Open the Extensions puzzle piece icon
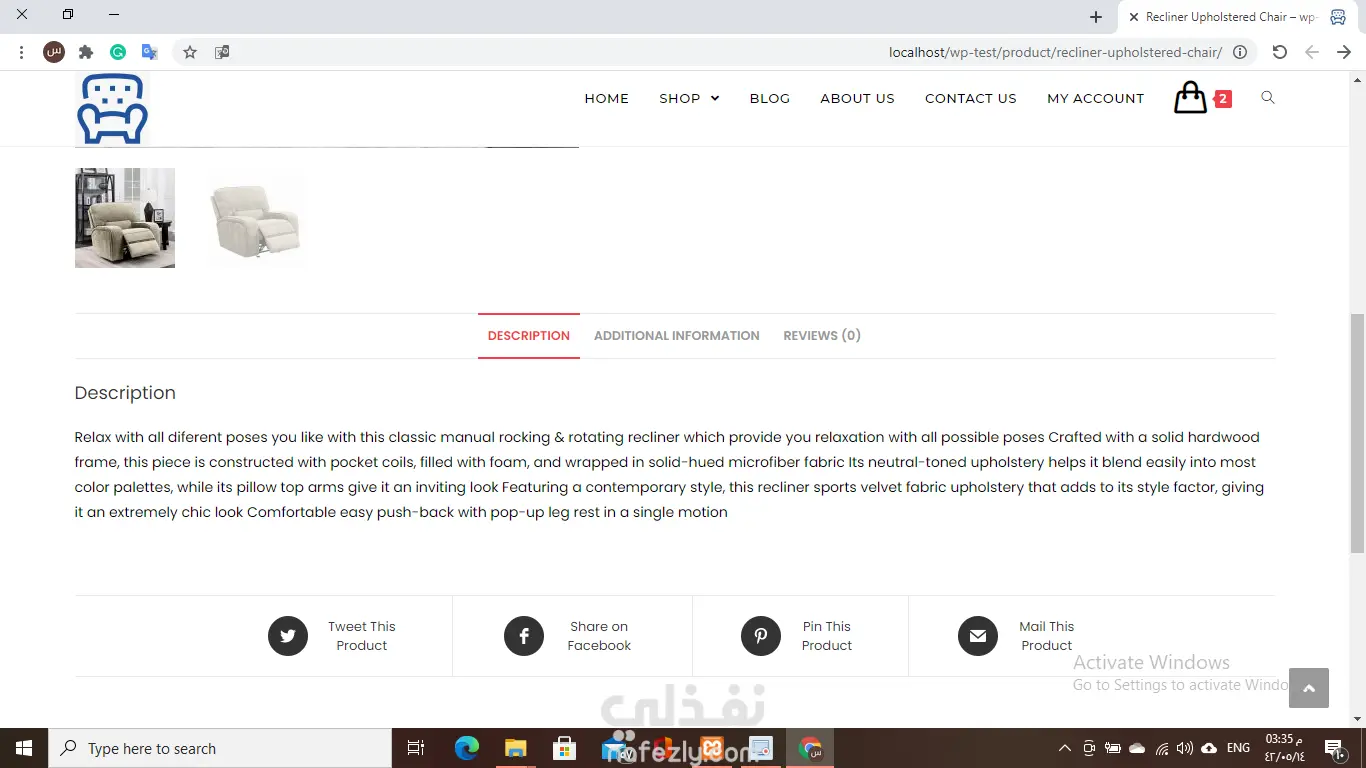This screenshot has height=768, width=1366. click(x=86, y=52)
